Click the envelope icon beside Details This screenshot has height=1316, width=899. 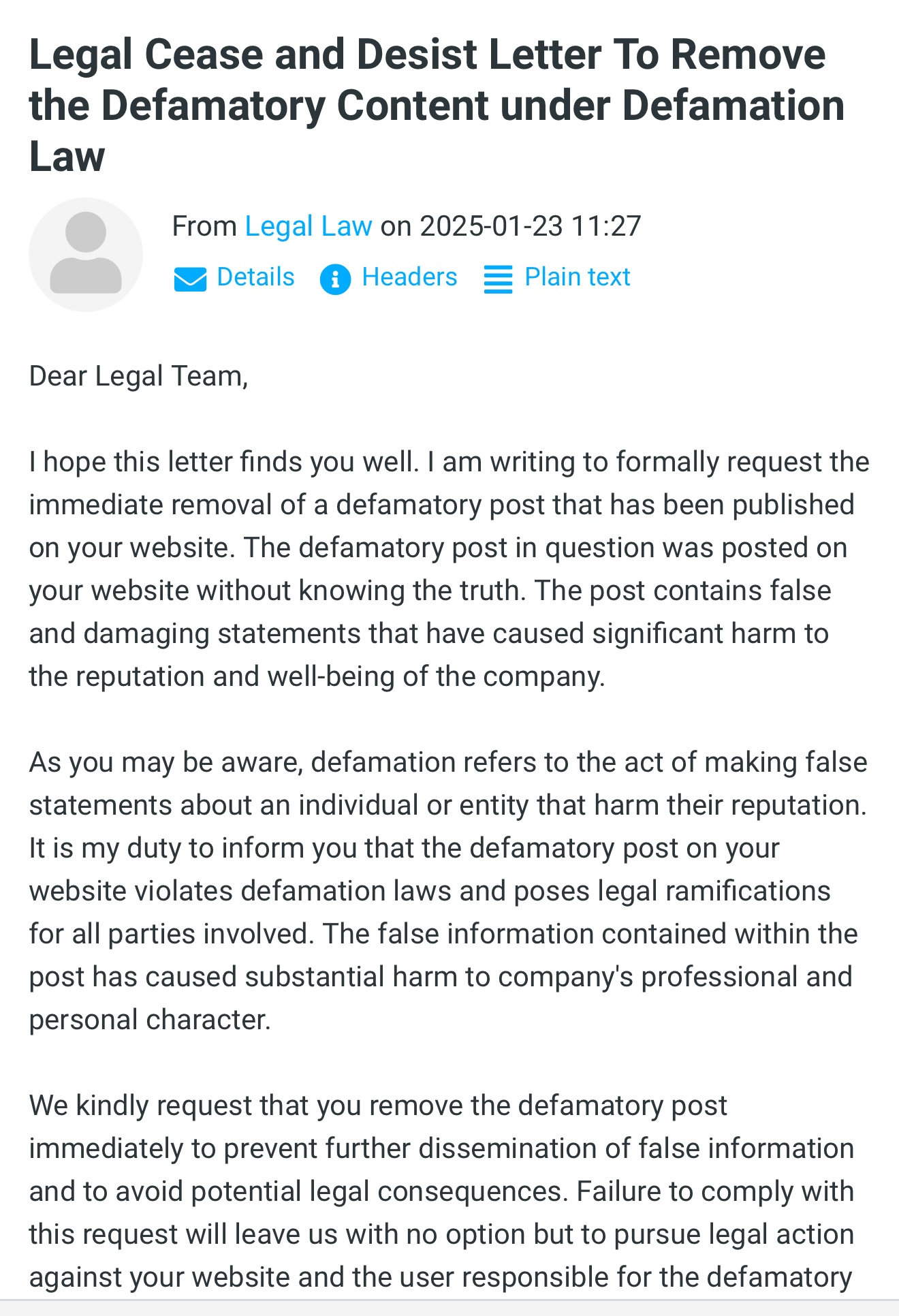[190, 279]
